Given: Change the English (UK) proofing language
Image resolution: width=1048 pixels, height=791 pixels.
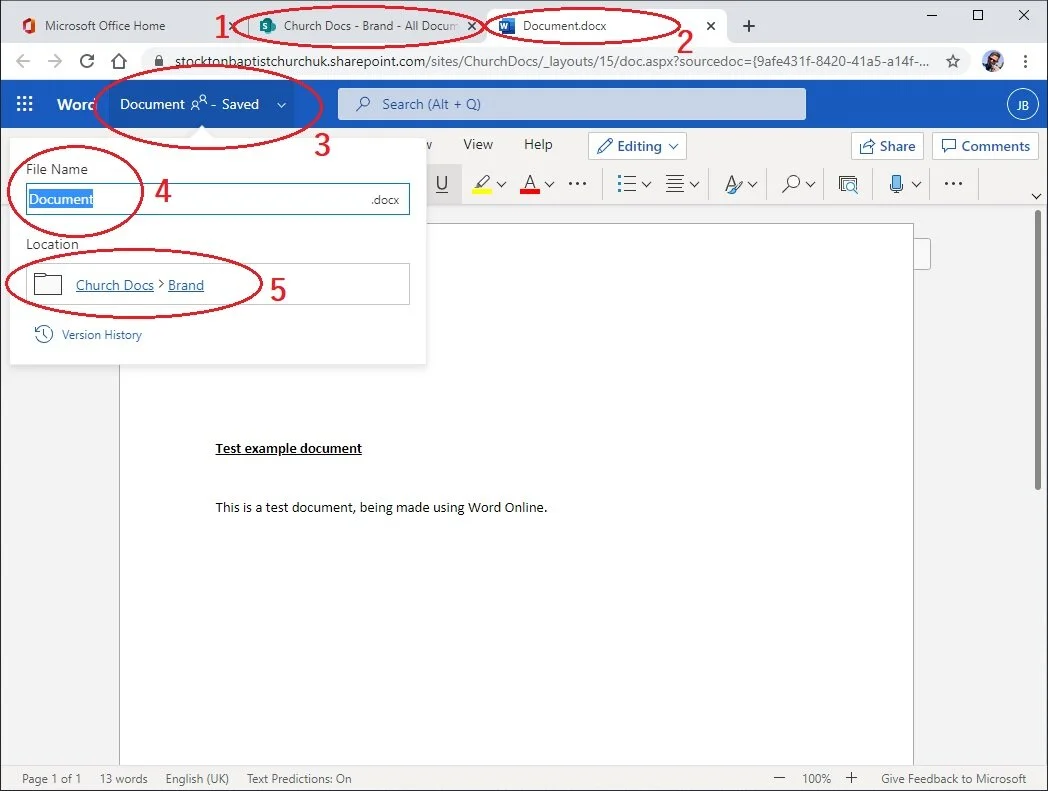Looking at the screenshot, I should [x=197, y=778].
